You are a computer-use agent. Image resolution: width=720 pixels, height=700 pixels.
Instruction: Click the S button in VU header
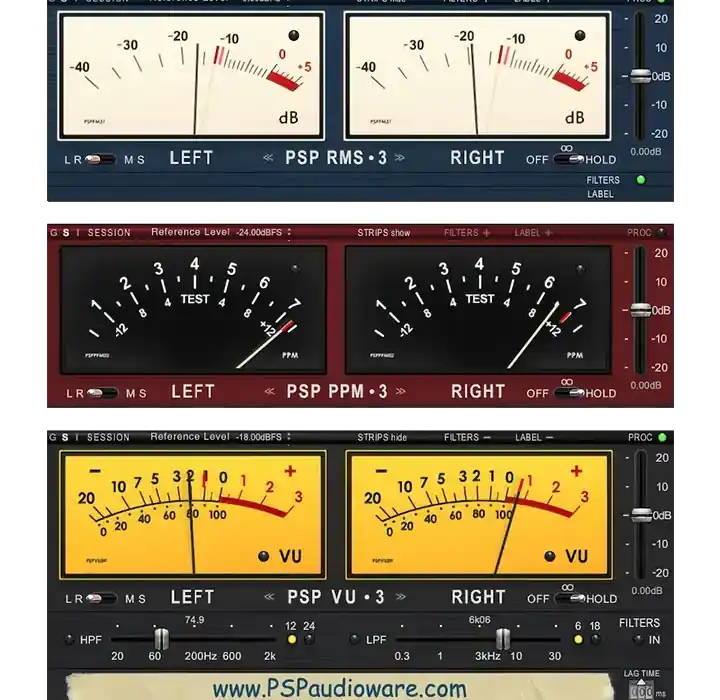(x=65, y=437)
